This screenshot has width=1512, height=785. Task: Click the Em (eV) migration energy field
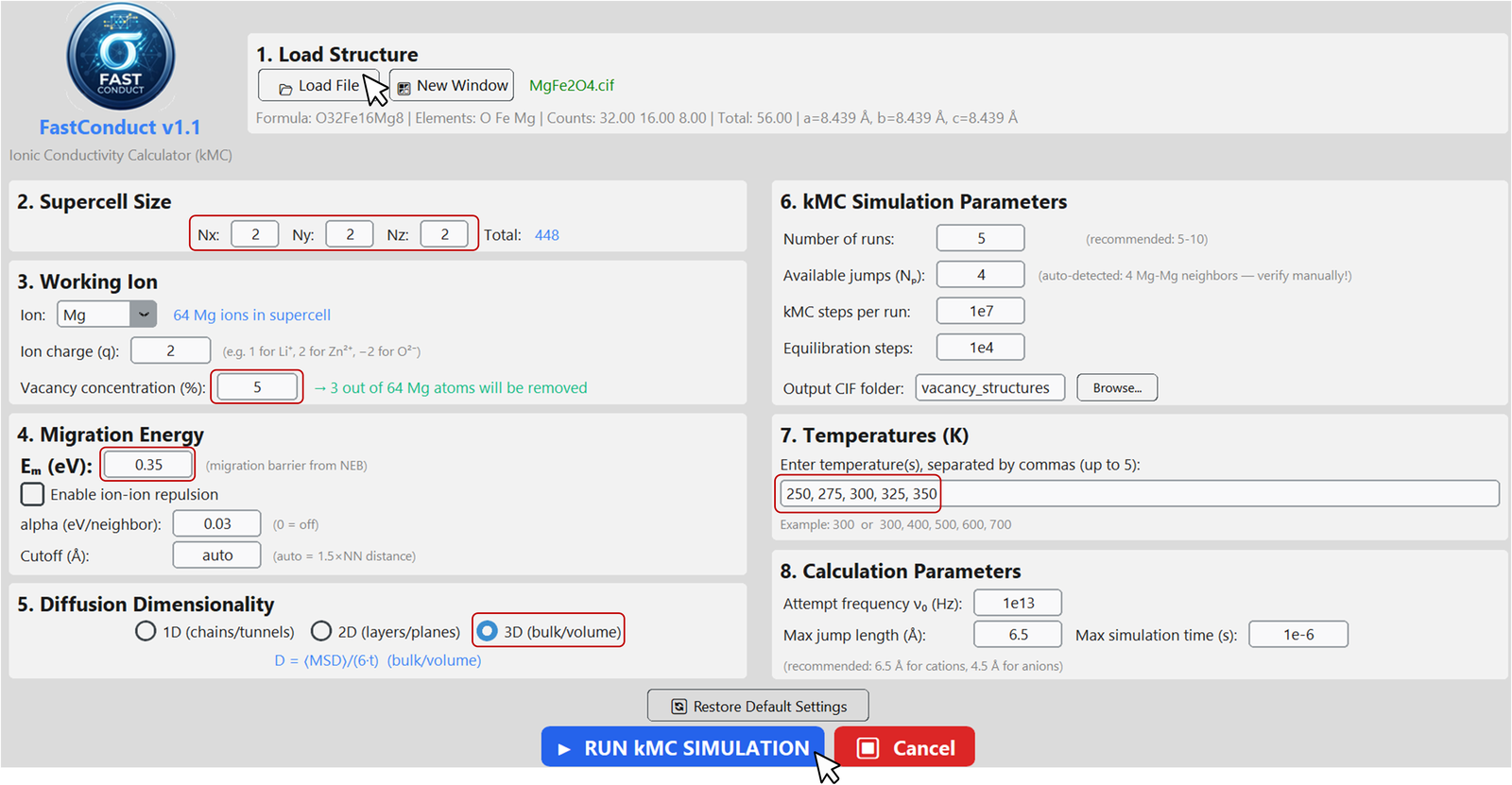(148, 465)
